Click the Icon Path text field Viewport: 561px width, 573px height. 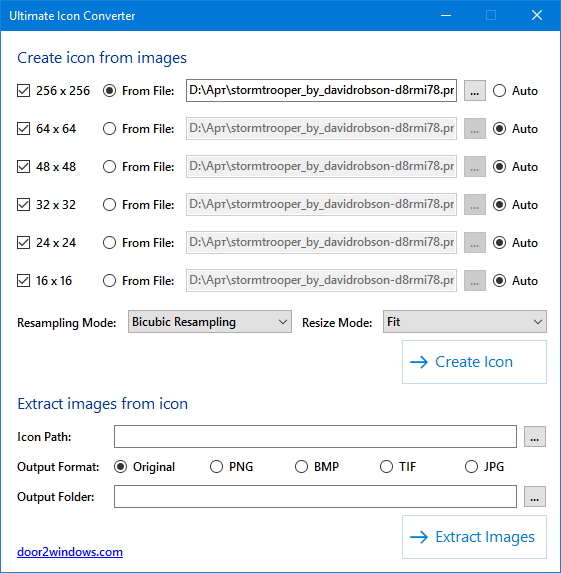pyautogui.click(x=315, y=436)
